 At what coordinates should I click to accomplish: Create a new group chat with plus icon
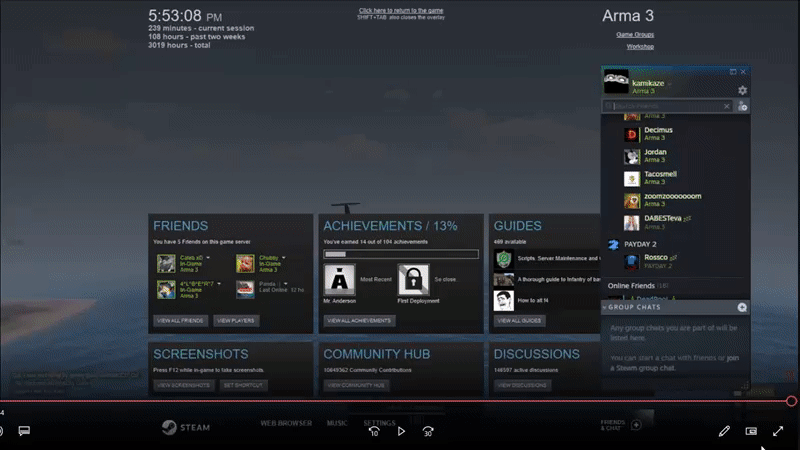click(x=742, y=307)
